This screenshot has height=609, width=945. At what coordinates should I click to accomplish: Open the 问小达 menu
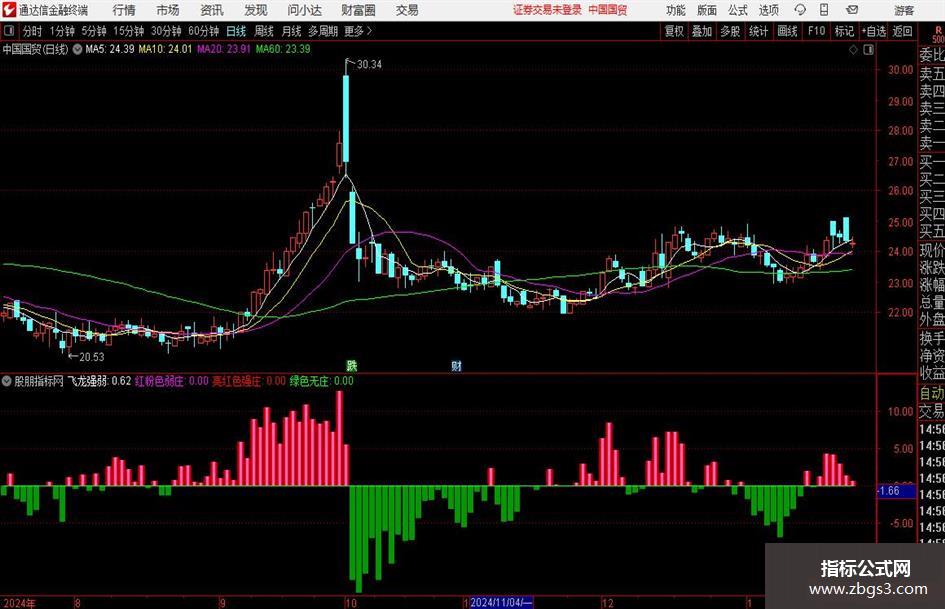tap(304, 10)
